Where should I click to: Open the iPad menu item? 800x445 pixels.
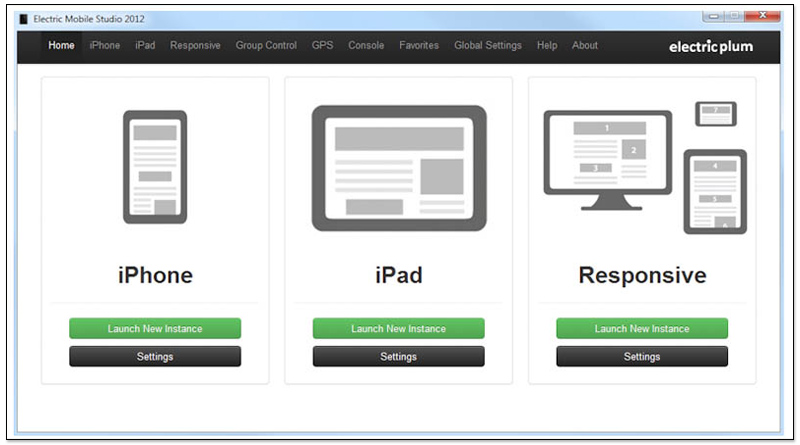pos(145,45)
